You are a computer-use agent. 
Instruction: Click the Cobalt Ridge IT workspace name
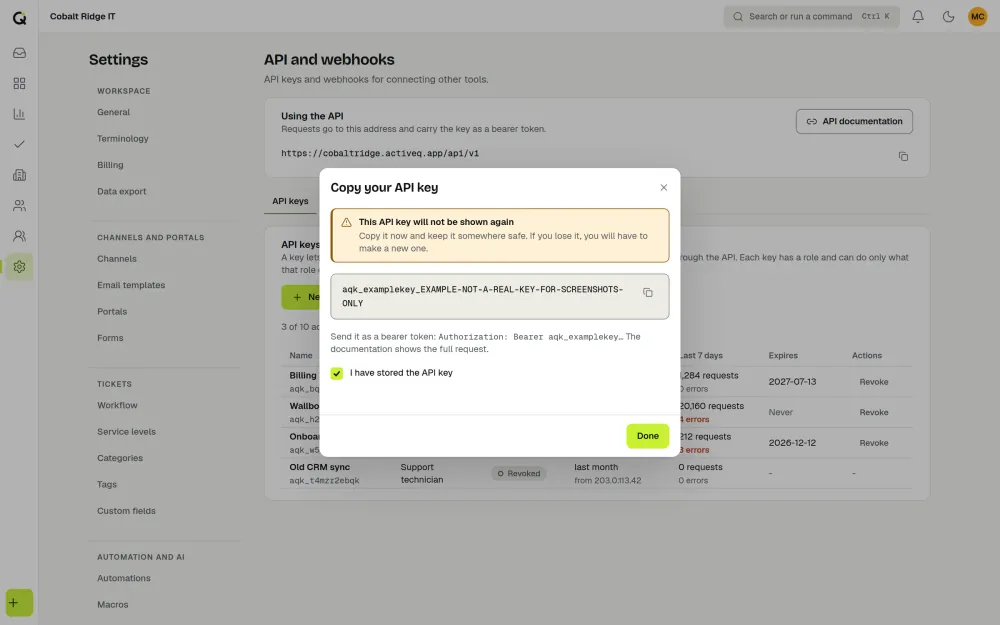coord(83,17)
